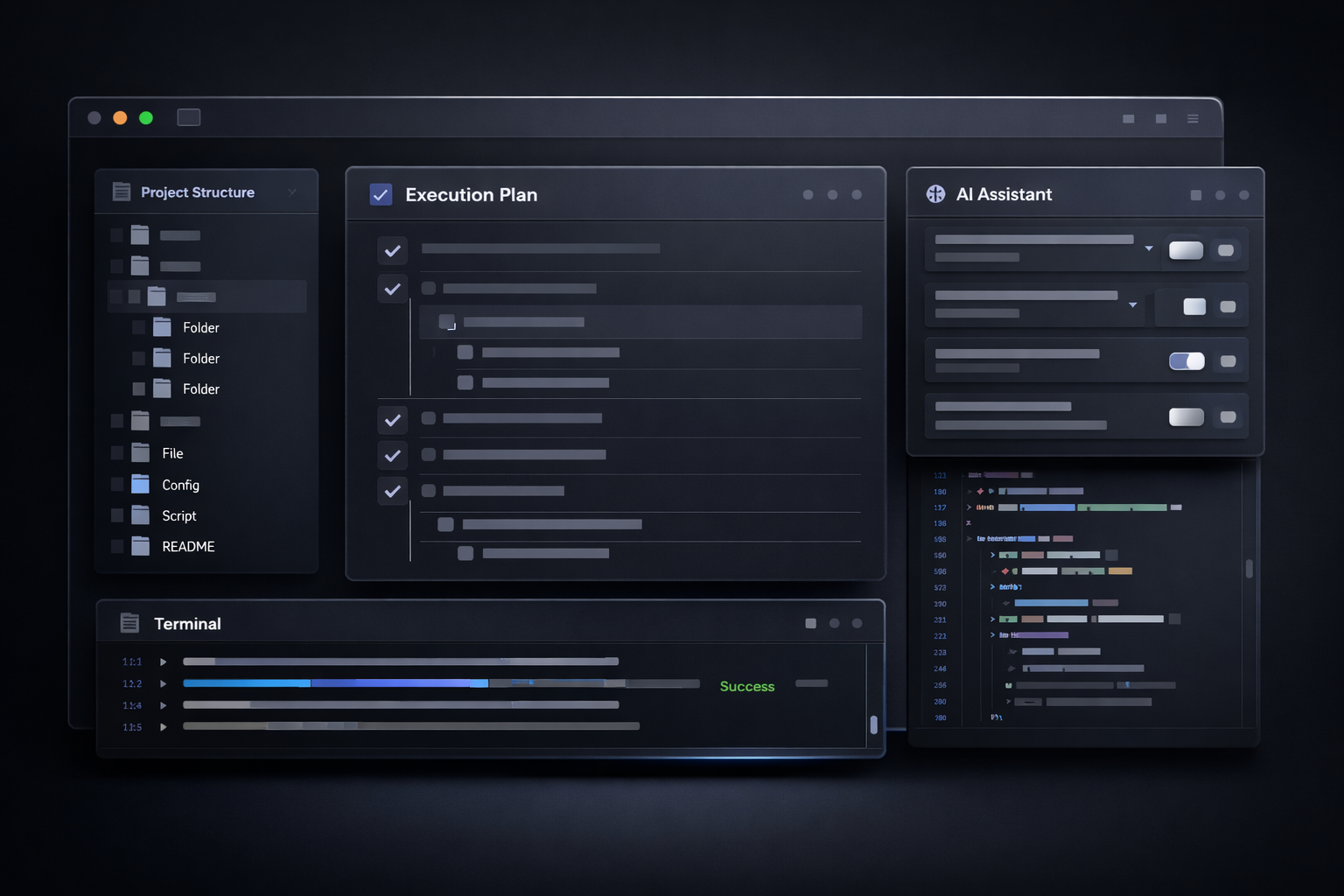This screenshot has height=896, width=1344.
Task: Run terminal line 1:1 with its play arrow
Action: pos(163,661)
